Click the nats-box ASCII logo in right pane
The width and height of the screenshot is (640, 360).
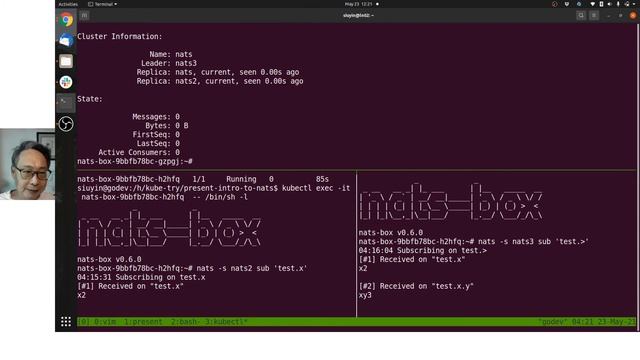click(451, 202)
